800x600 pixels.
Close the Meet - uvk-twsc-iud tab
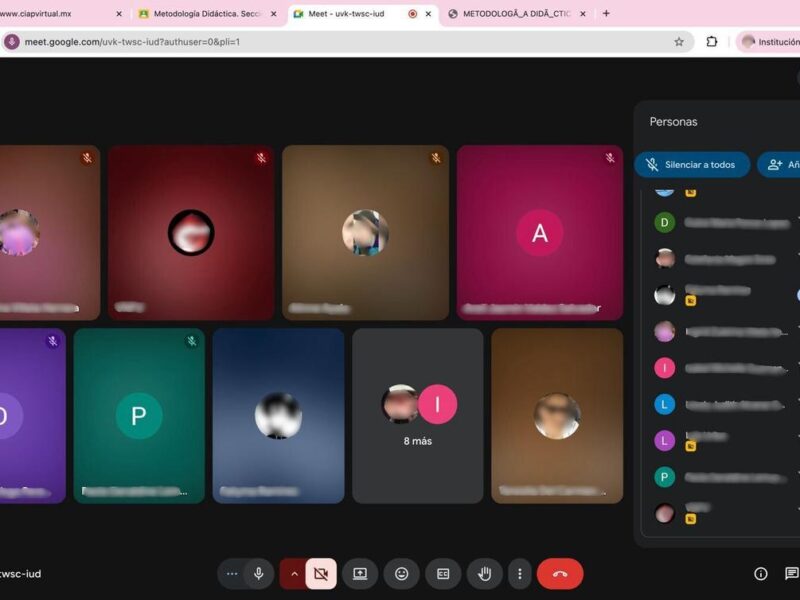pyautogui.click(x=428, y=14)
